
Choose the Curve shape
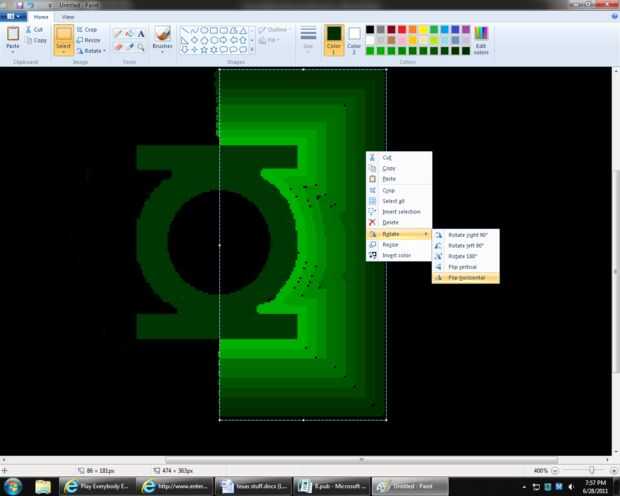click(195, 30)
